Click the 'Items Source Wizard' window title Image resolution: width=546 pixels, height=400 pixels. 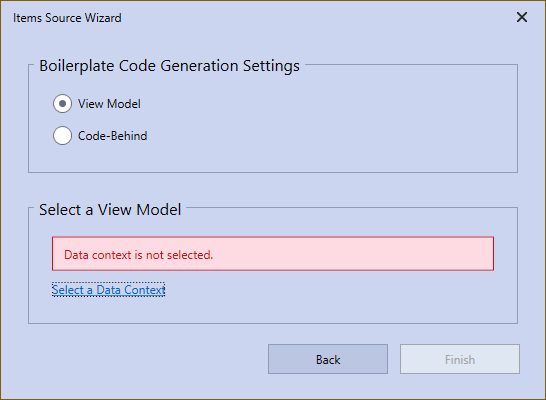[67, 18]
